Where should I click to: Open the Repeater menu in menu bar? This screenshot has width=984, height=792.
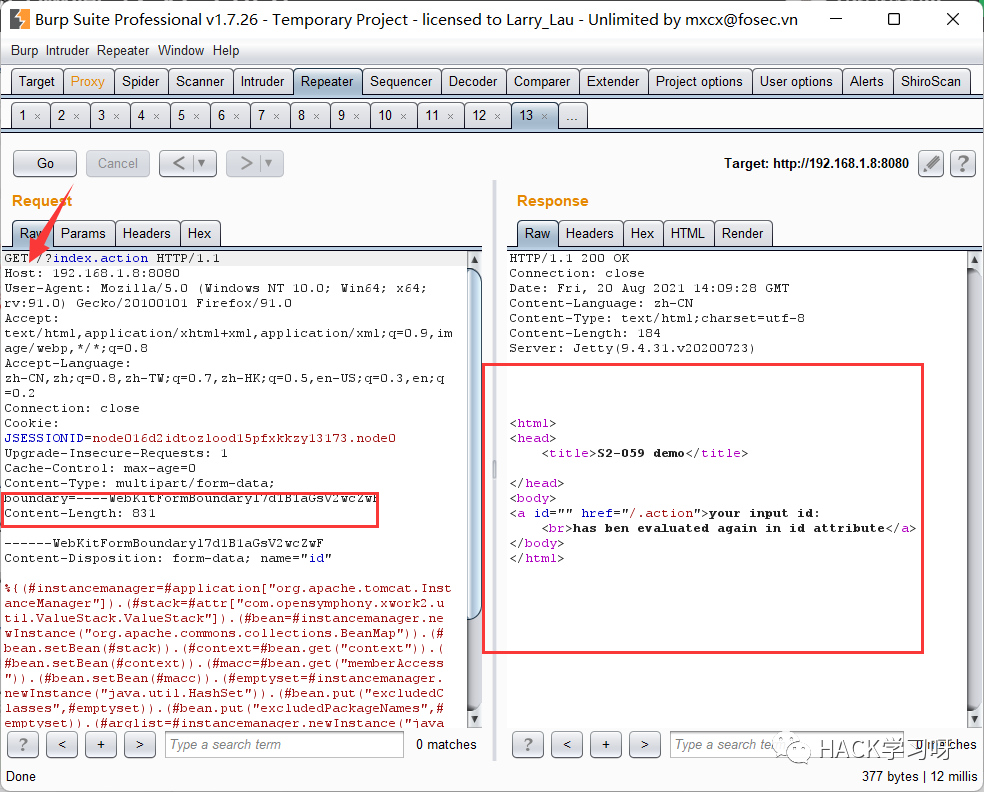(123, 50)
